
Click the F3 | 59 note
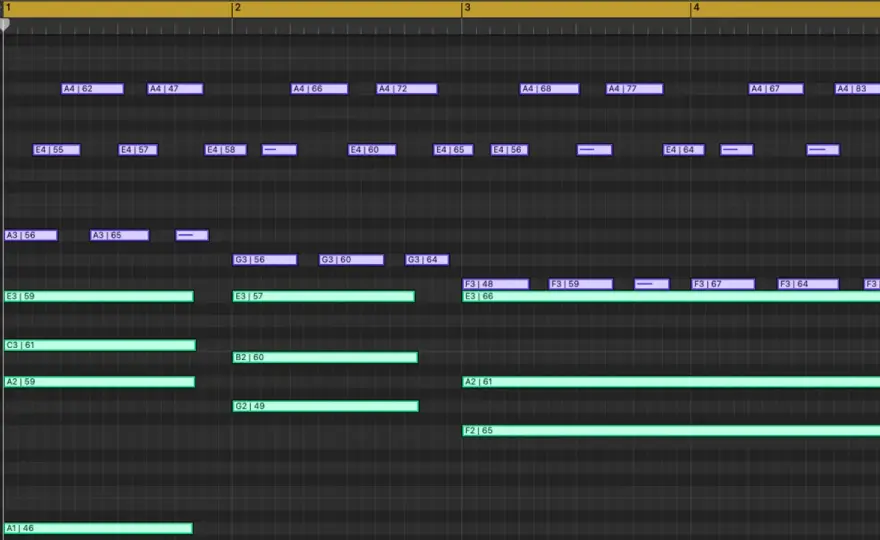point(581,284)
